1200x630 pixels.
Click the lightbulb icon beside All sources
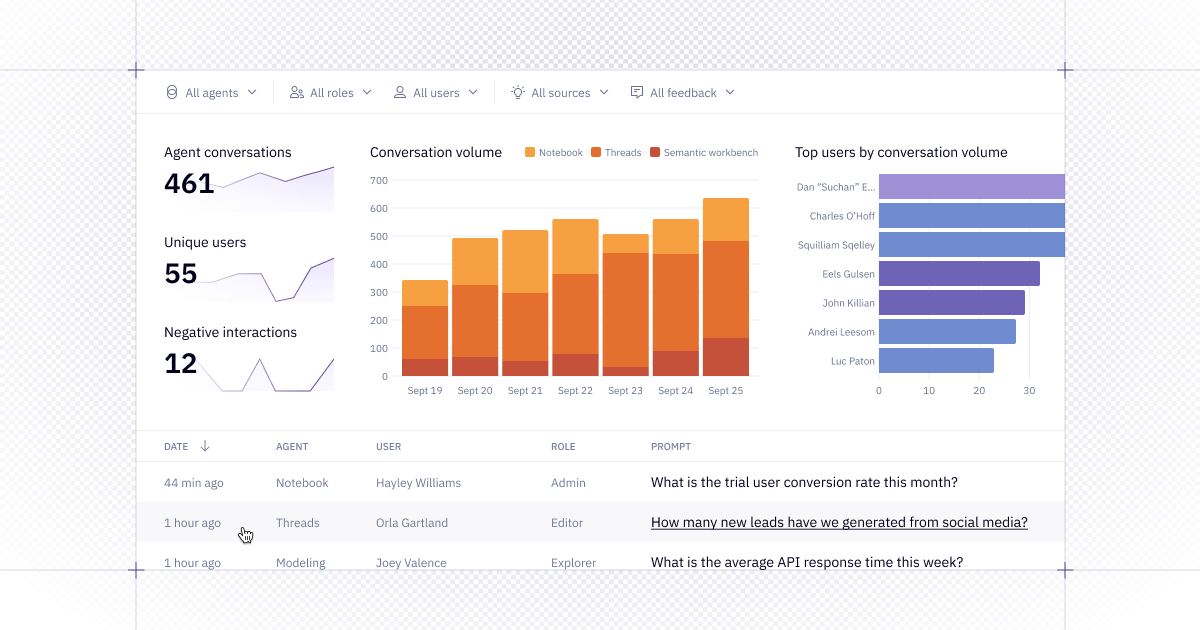(x=518, y=92)
